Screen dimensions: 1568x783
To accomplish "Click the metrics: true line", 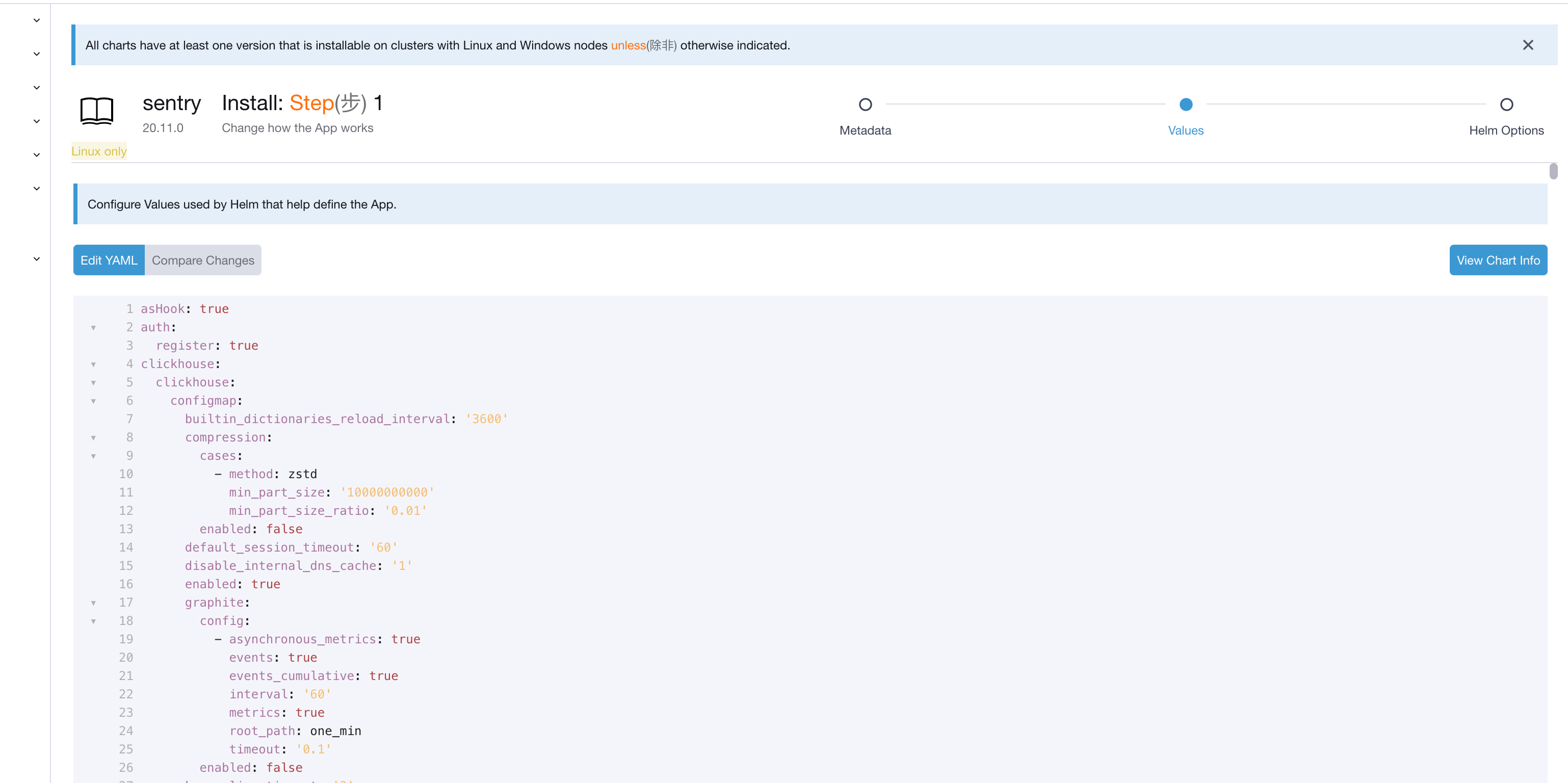I will pos(276,712).
